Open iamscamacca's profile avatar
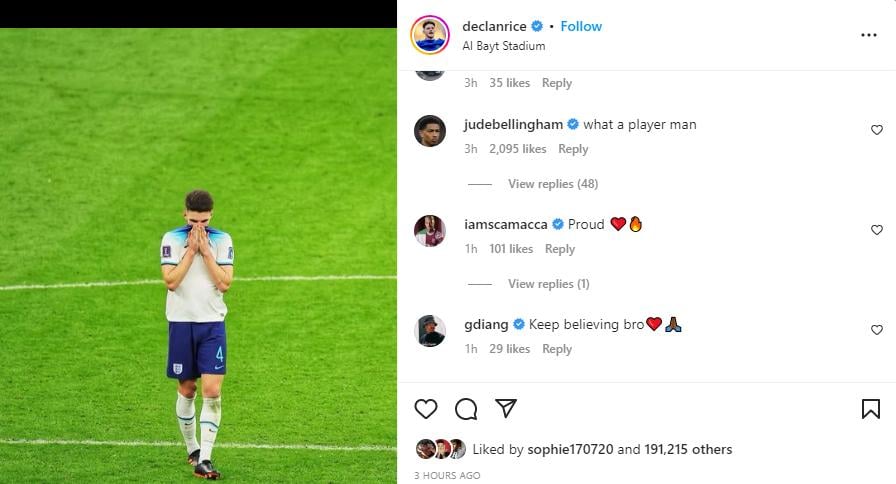 coord(430,231)
